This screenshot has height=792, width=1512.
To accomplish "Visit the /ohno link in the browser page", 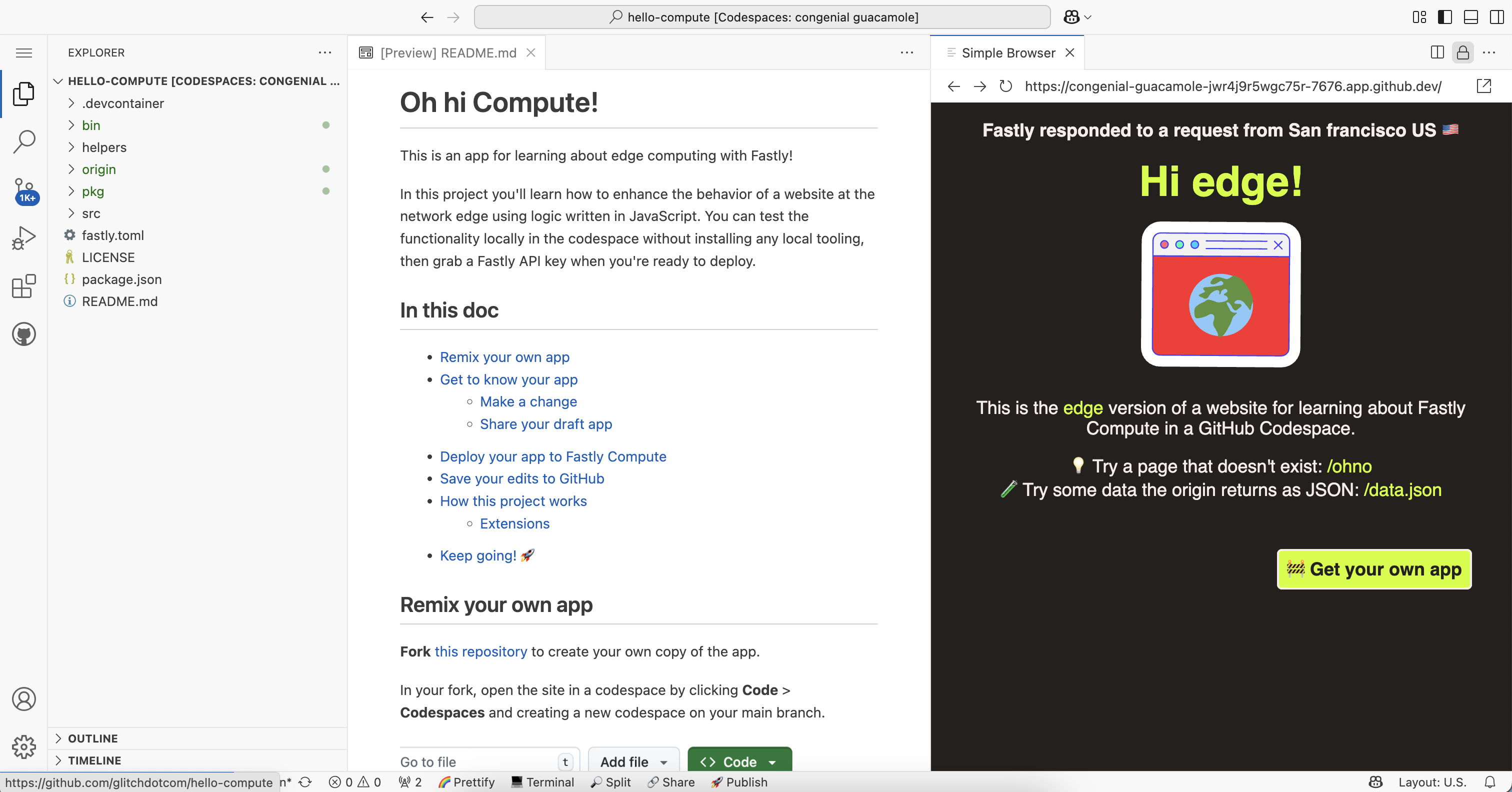I will pos(1349,466).
